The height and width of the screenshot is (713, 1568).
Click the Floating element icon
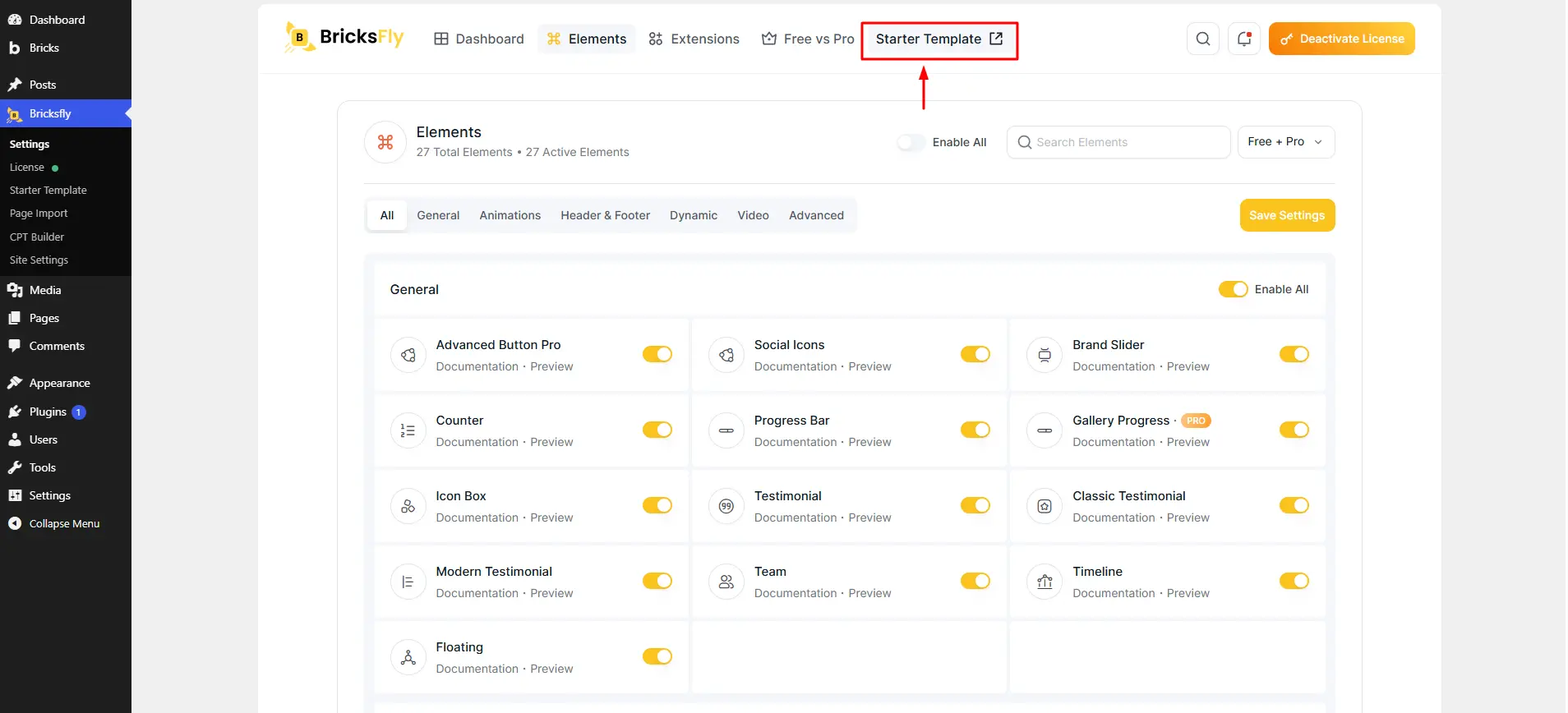coord(408,657)
